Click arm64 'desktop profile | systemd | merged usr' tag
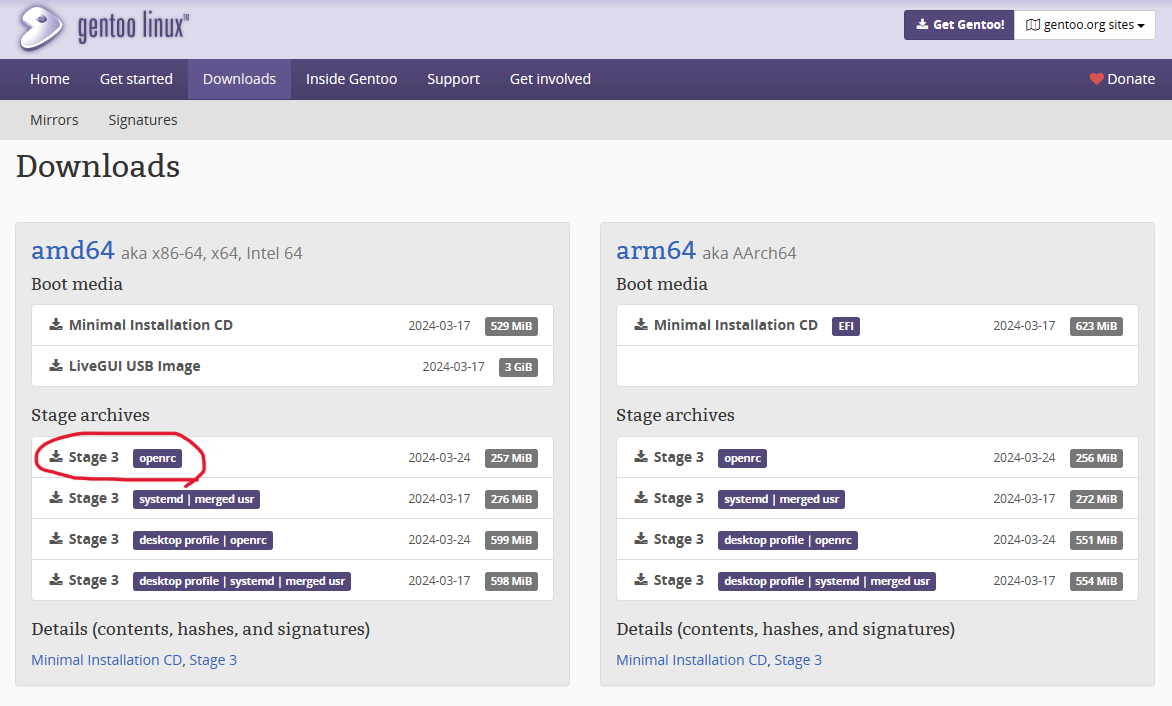Image resolution: width=1172 pixels, height=706 pixels. tap(827, 581)
